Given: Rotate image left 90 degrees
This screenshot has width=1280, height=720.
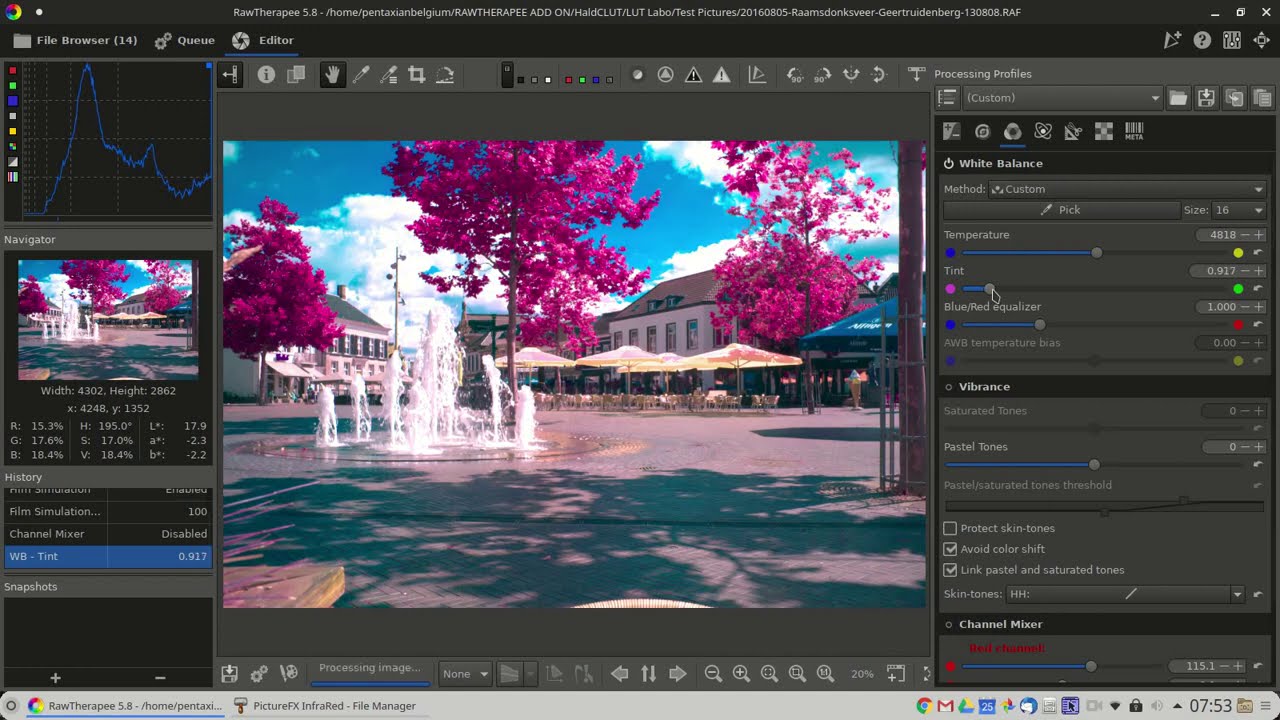Looking at the screenshot, I should (x=795, y=75).
